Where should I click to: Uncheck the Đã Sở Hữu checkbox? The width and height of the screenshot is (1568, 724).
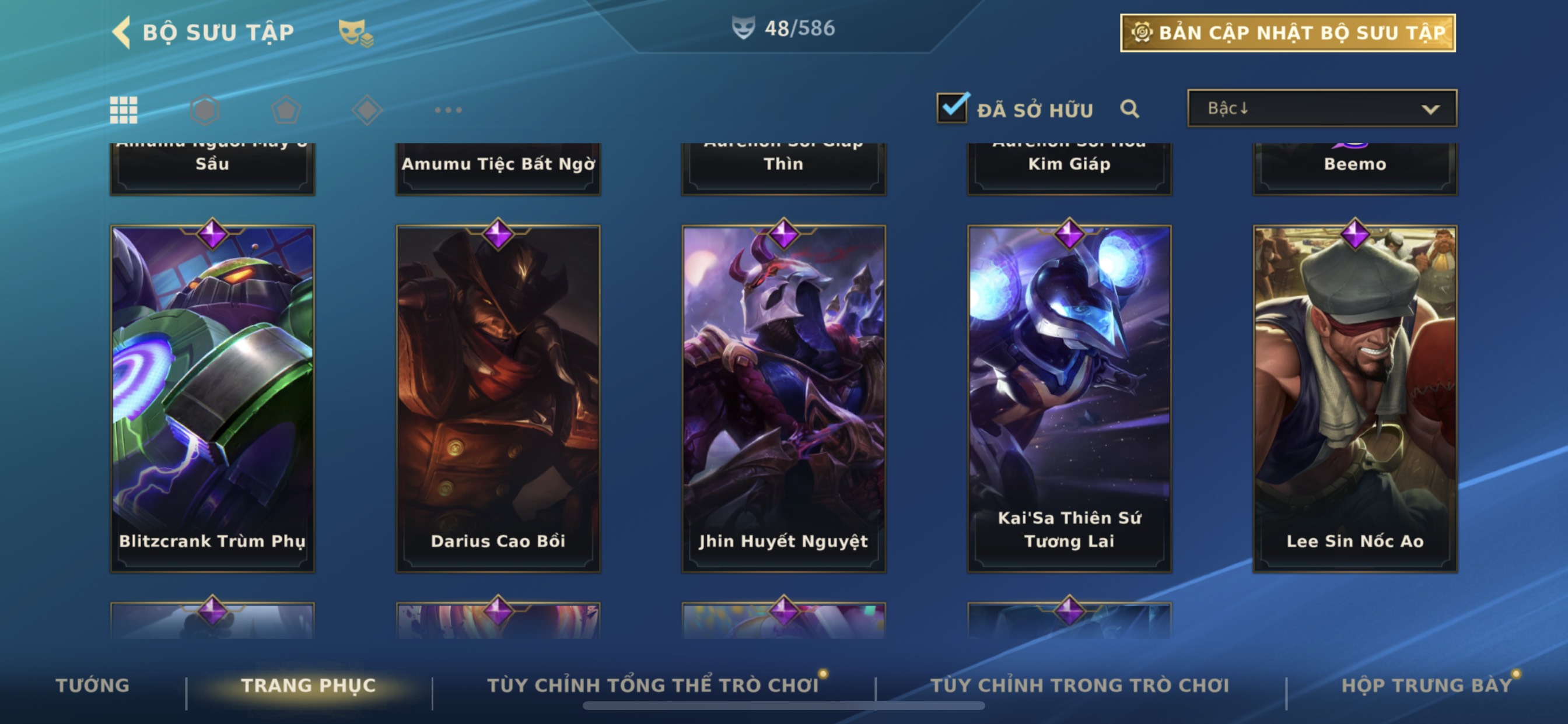952,108
